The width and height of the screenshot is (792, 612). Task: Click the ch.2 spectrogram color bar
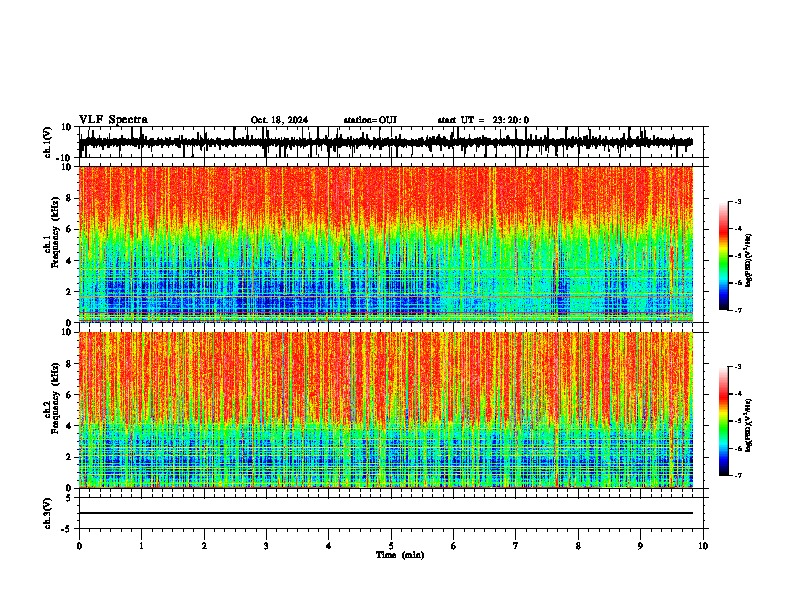coord(723,421)
